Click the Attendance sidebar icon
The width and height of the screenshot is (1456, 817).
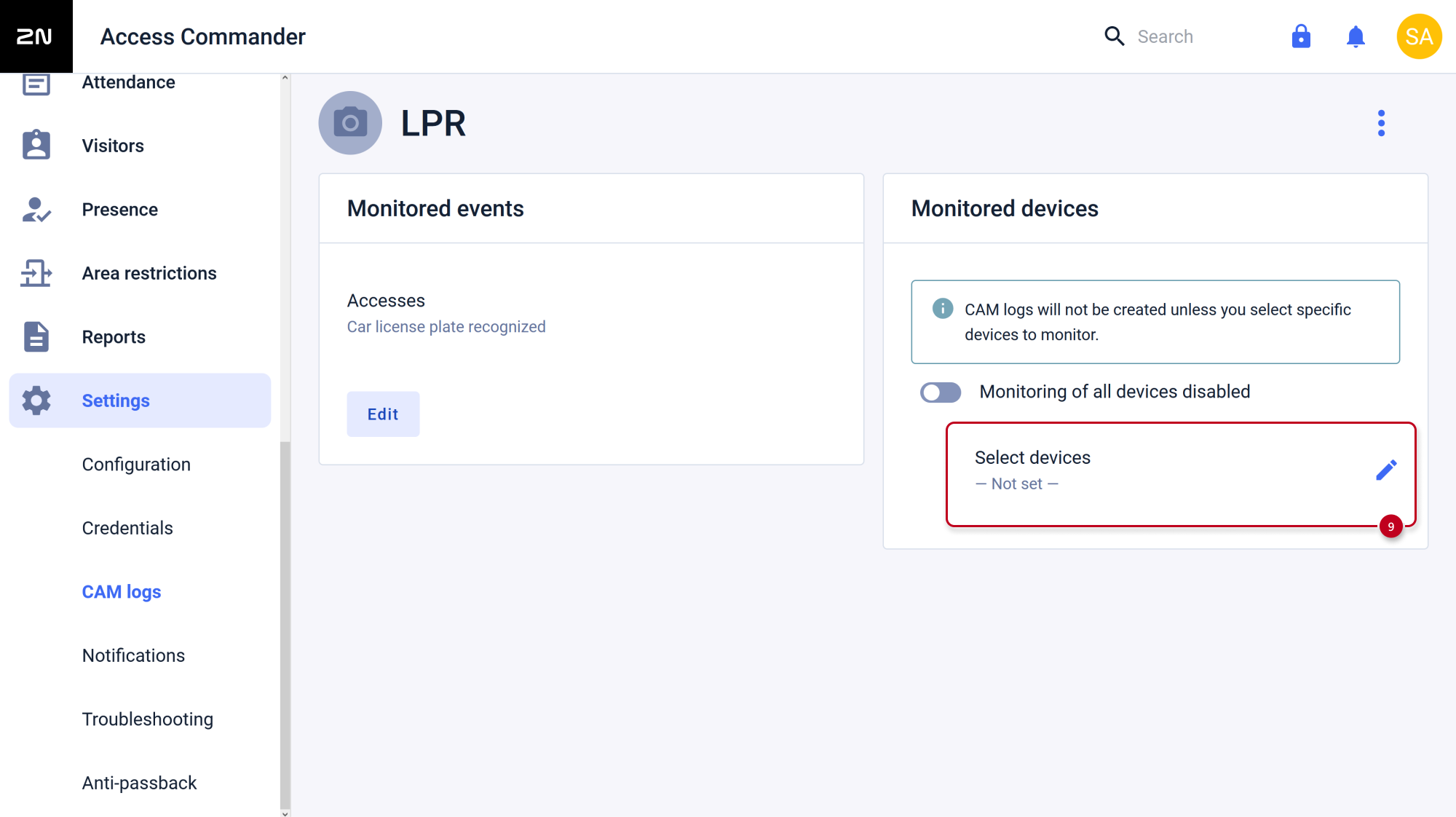point(36,83)
